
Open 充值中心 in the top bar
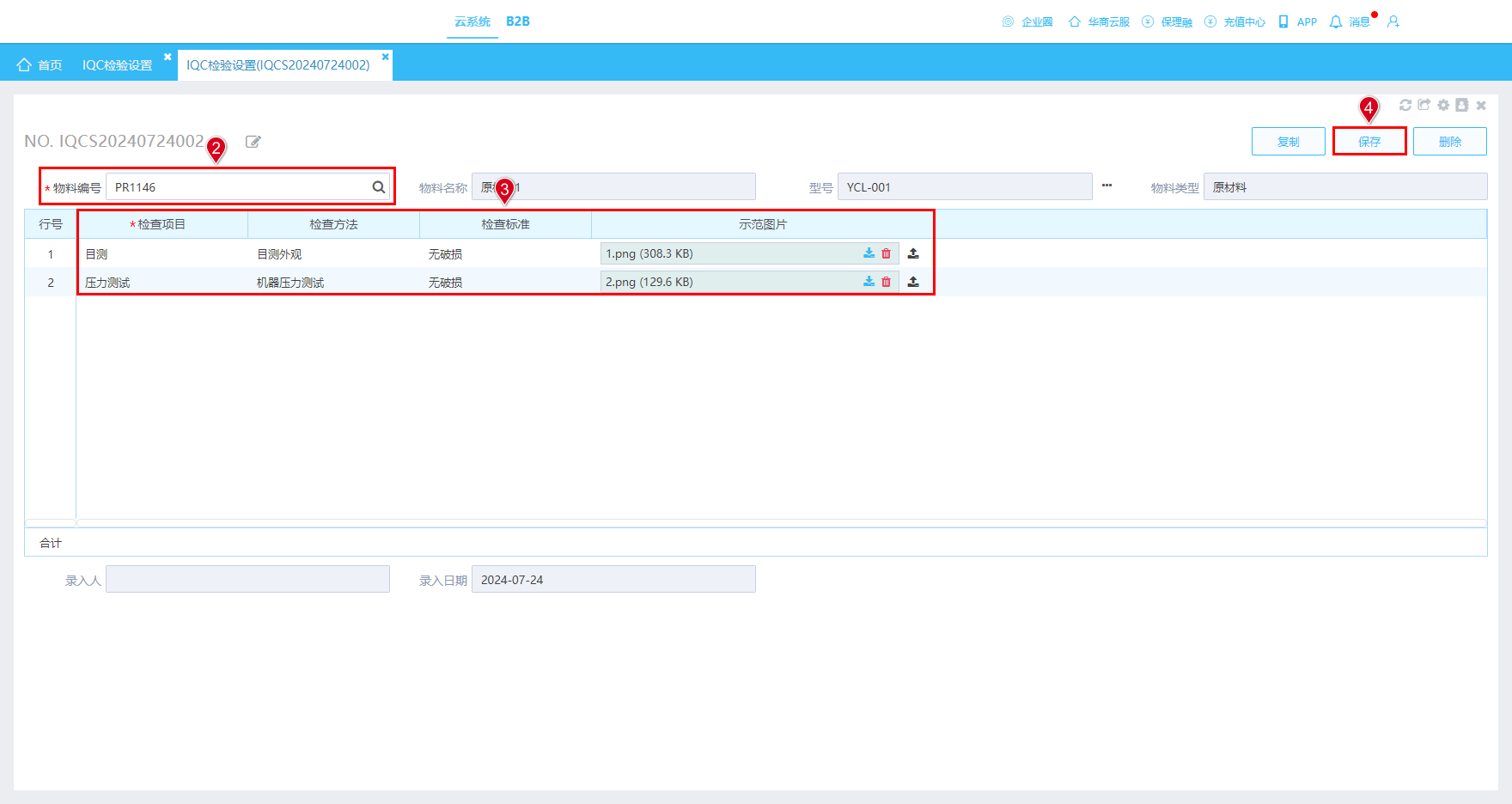point(1235,21)
